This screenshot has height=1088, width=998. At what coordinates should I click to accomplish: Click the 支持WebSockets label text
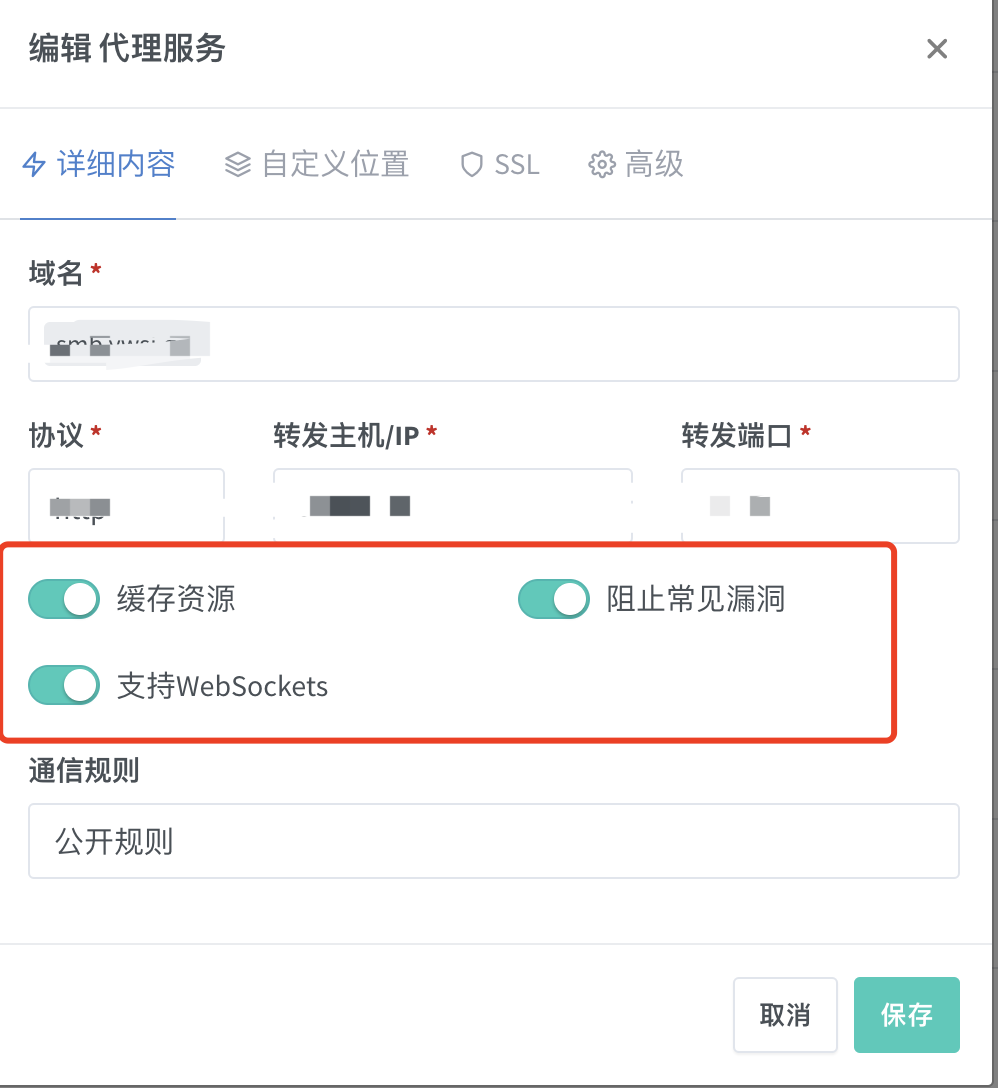tap(222, 686)
